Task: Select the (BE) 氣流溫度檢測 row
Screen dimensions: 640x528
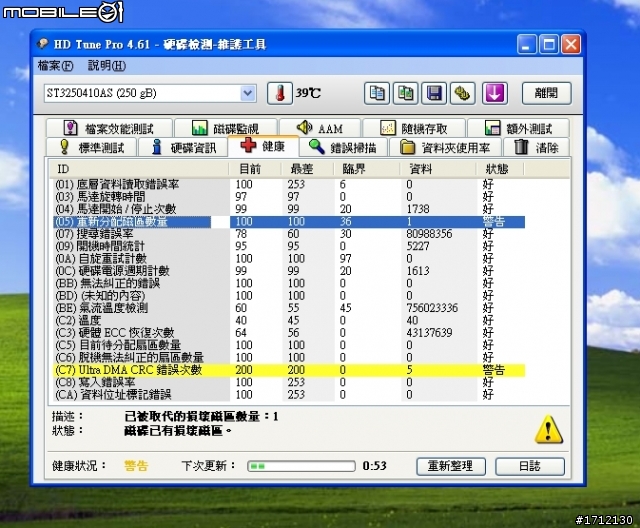Action: [x=289, y=308]
